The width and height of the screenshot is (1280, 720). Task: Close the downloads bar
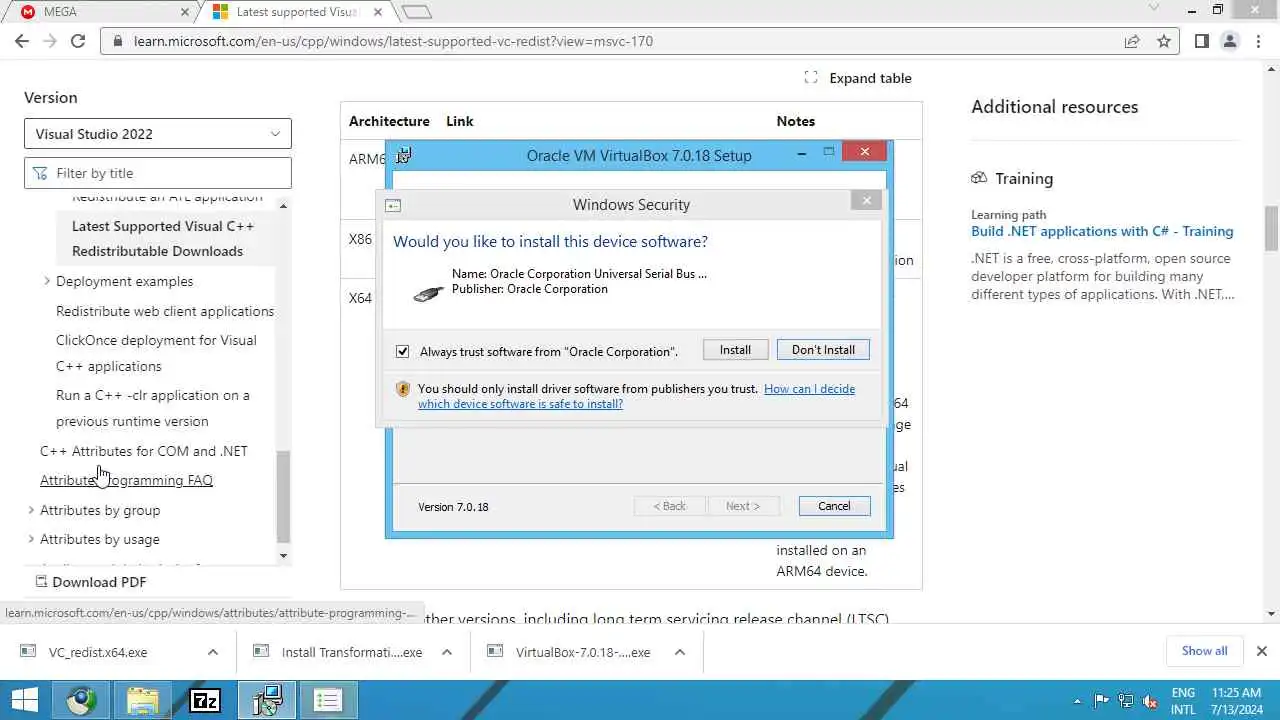(x=1261, y=651)
